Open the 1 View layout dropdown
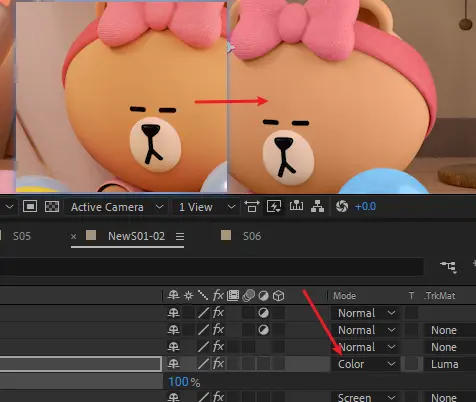Screen dimensions: 476x402 click(x=207, y=207)
